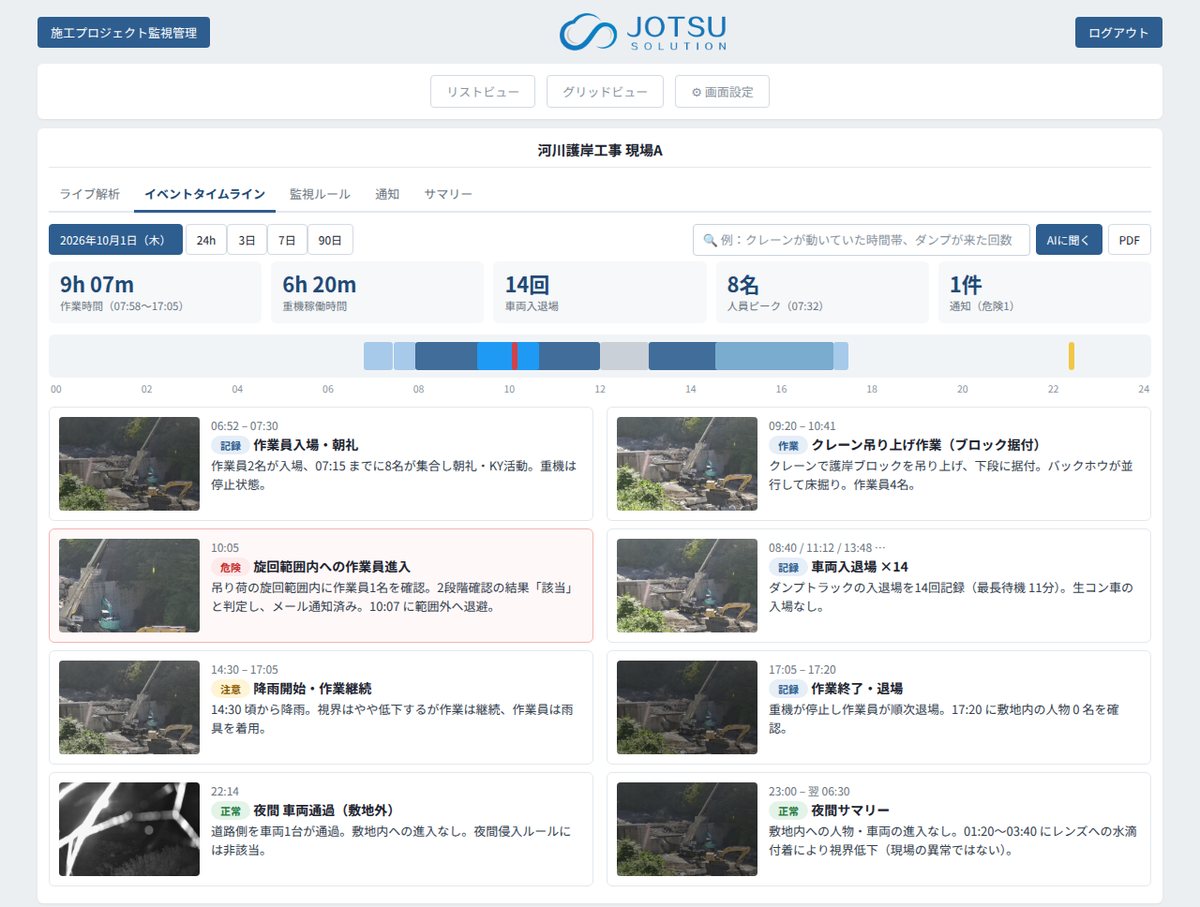Click the red danger marker on timeline
The image size is (1200, 907).
(514, 356)
